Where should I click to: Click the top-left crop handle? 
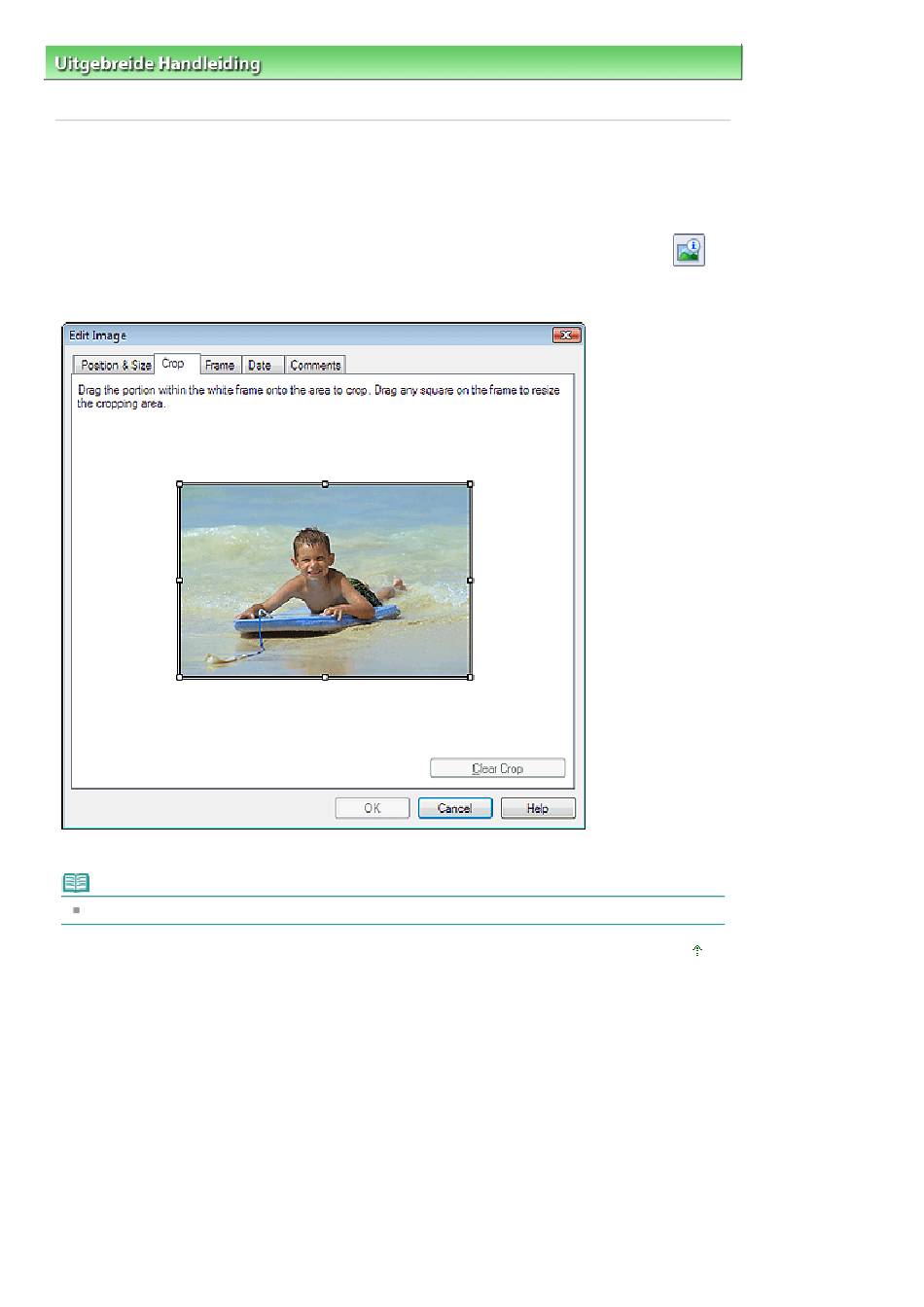(x=179, y=483)
